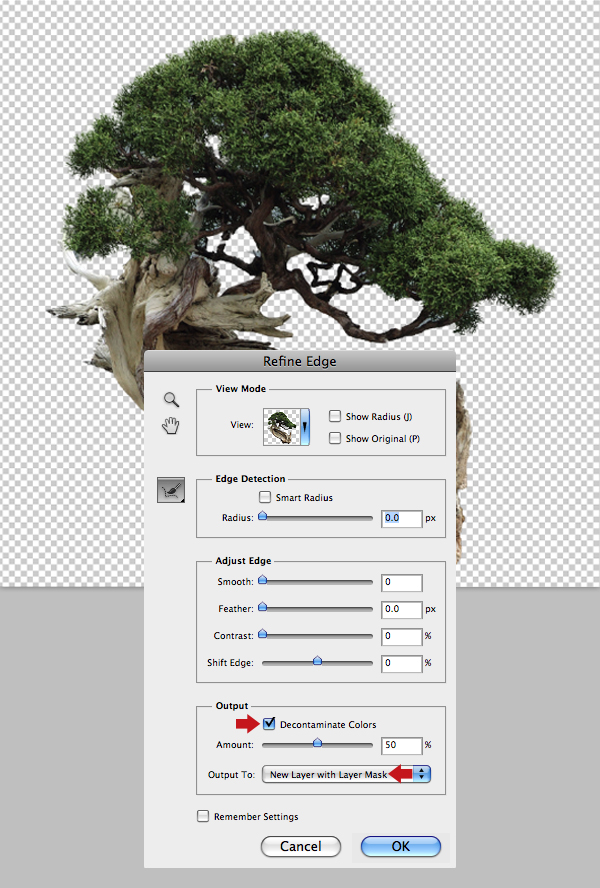
Task: Open the Output To dropdown
Action: point(346,774)
